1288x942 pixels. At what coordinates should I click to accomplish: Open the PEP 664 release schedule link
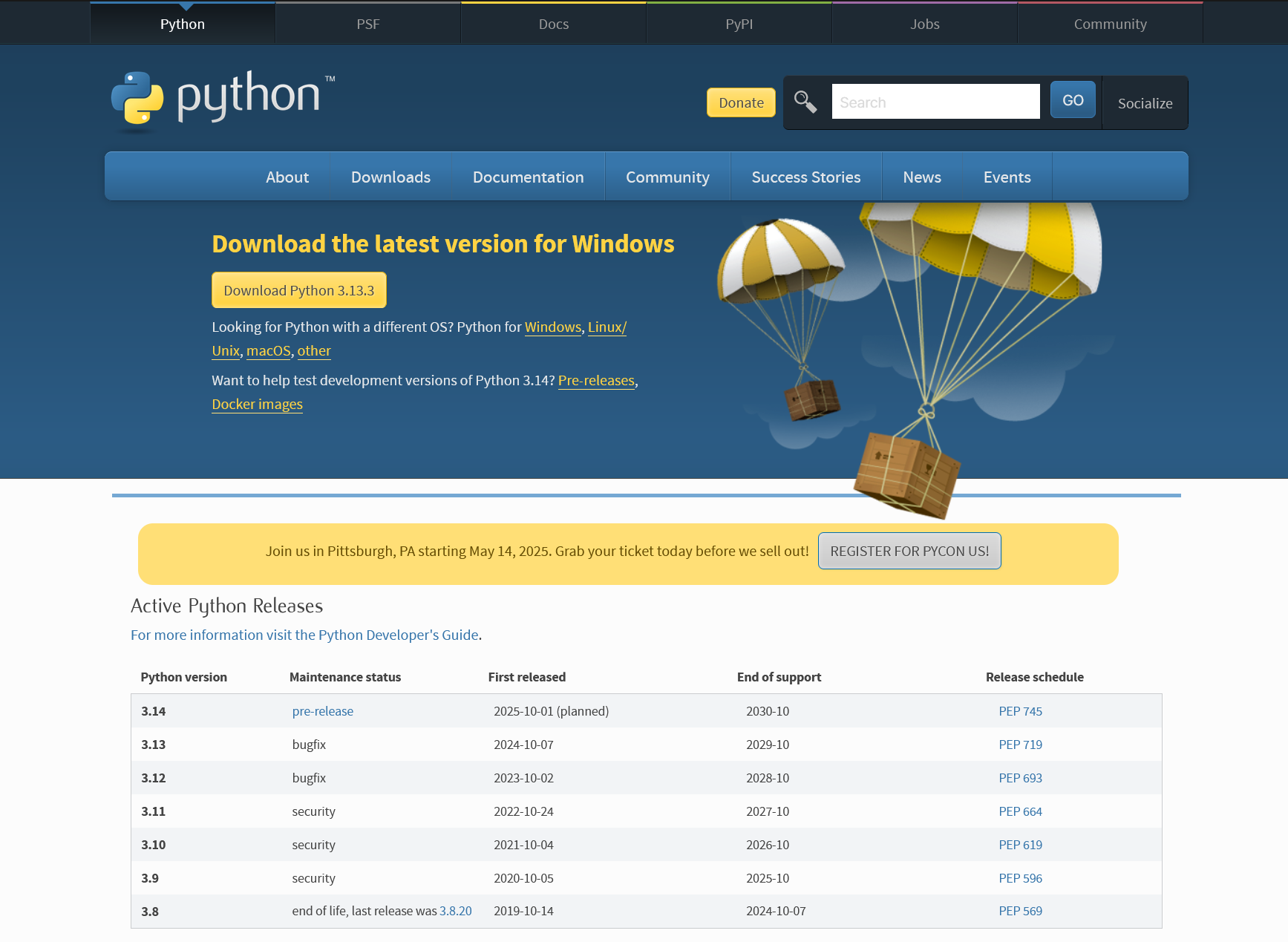pos(1020,811)
